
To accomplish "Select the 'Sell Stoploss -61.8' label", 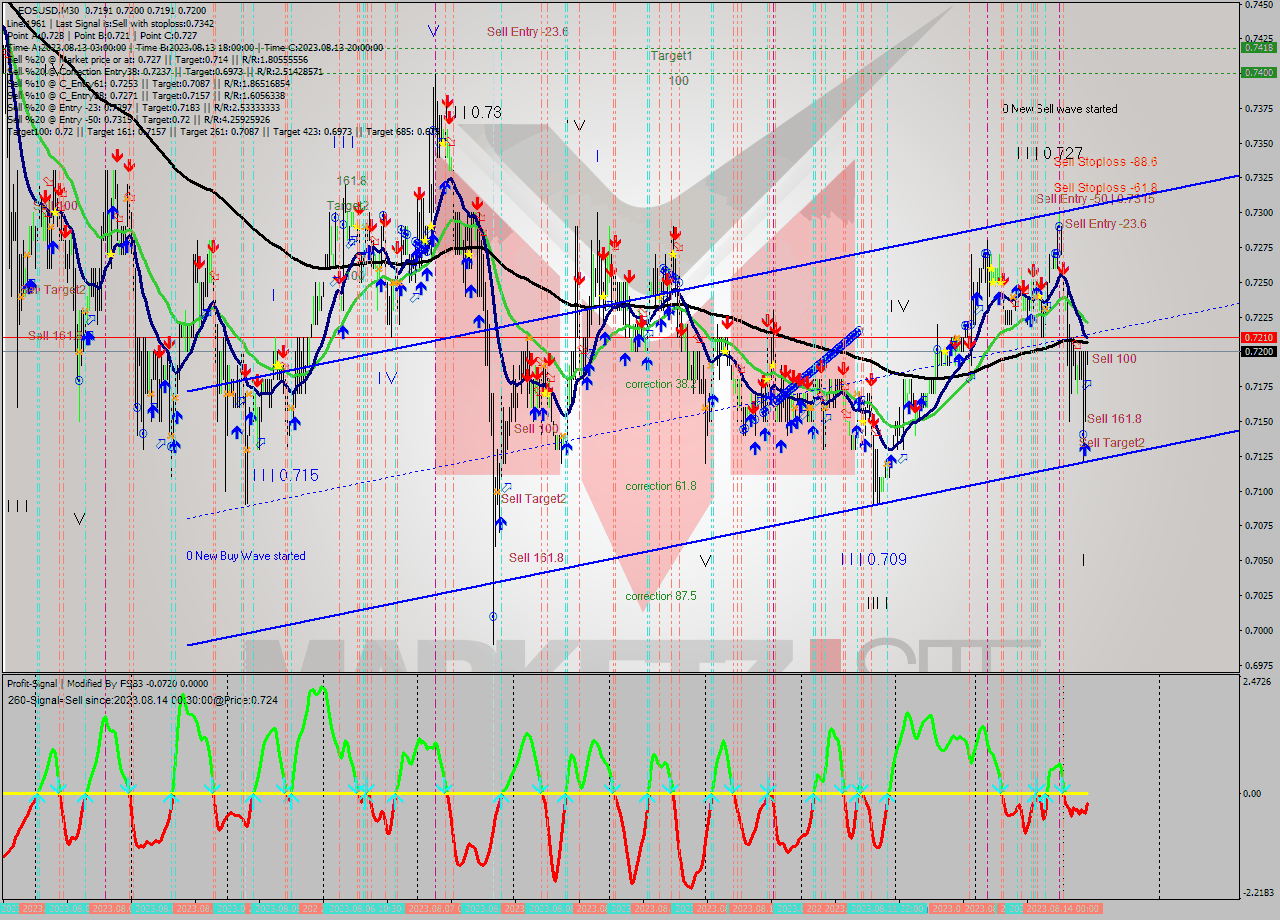I will coord(1105,187).
